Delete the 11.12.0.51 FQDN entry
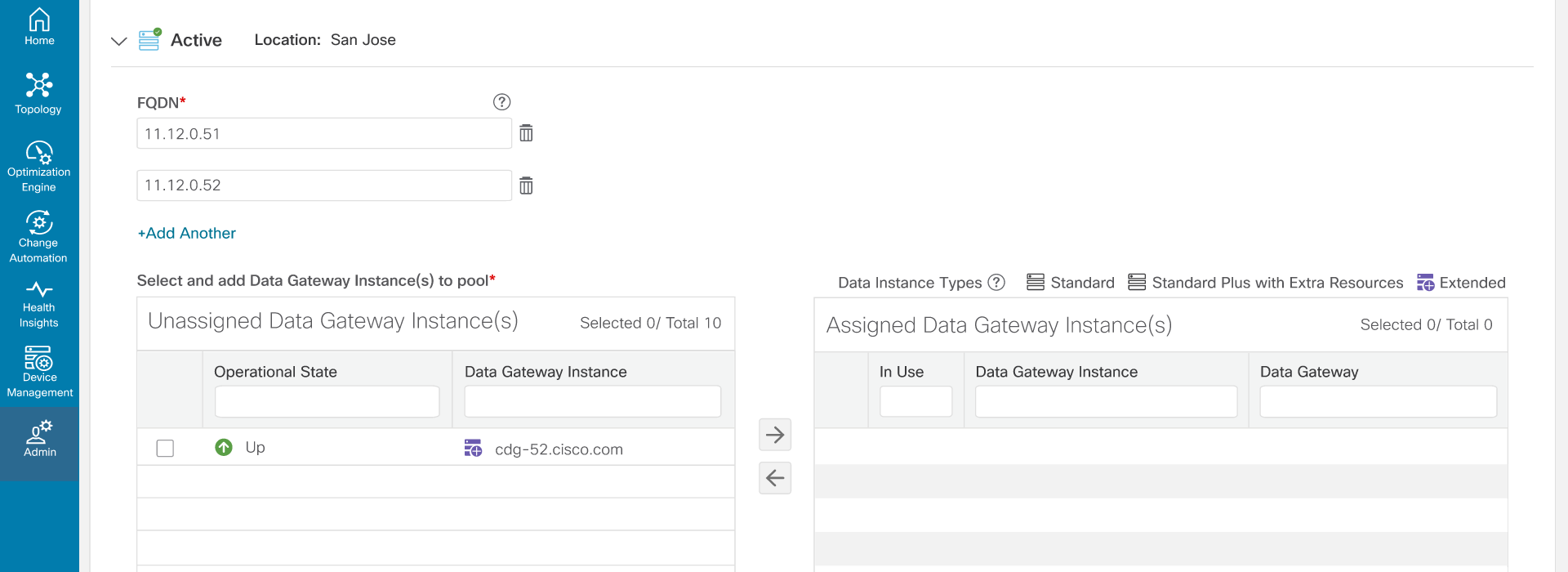 [x=526, y=133]
